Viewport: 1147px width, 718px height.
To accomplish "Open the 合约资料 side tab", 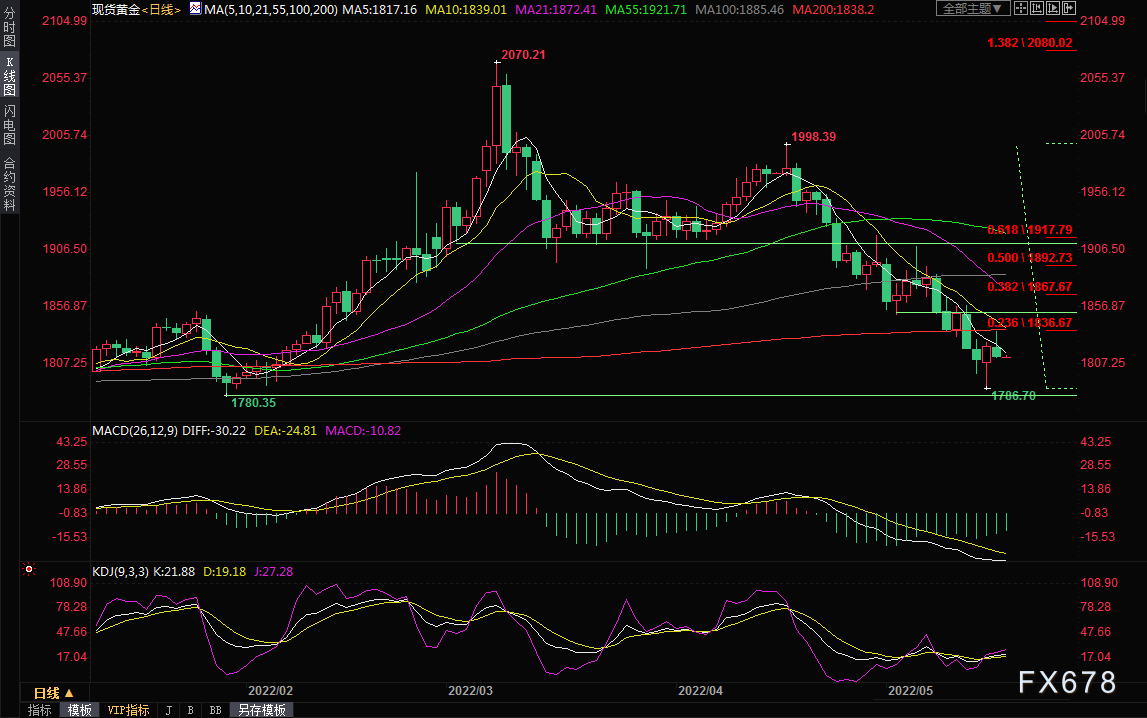I will tap(9, 183).
